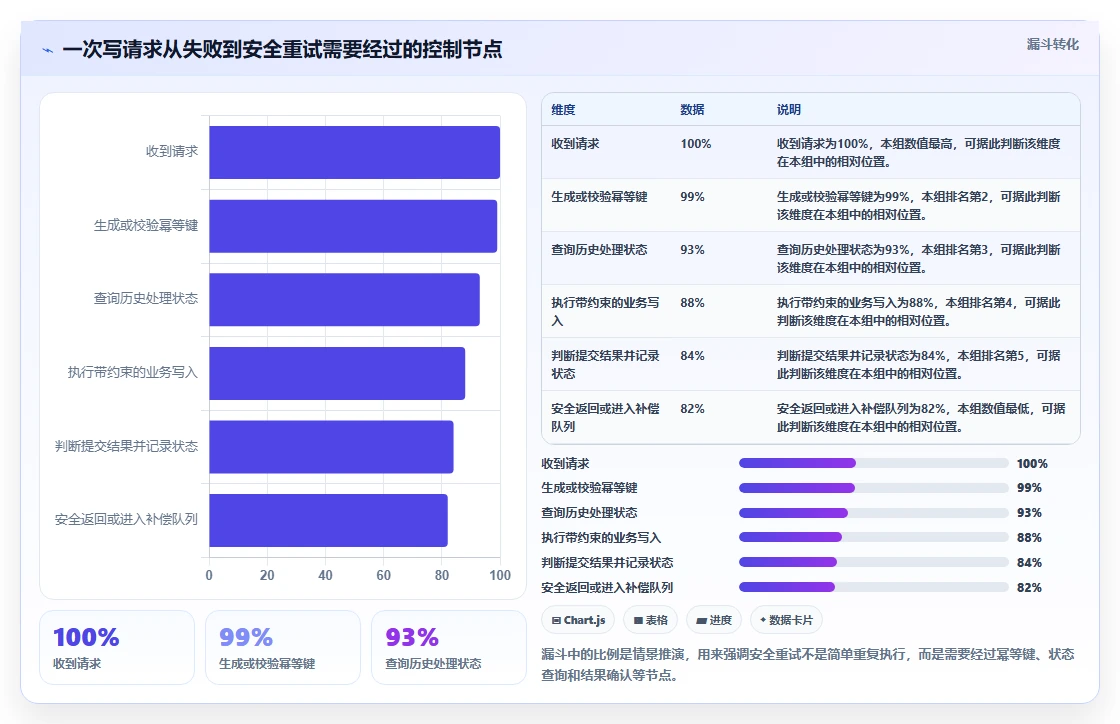Click the 执行带约束的业务写入 88% progress bar

pos(874,538)
